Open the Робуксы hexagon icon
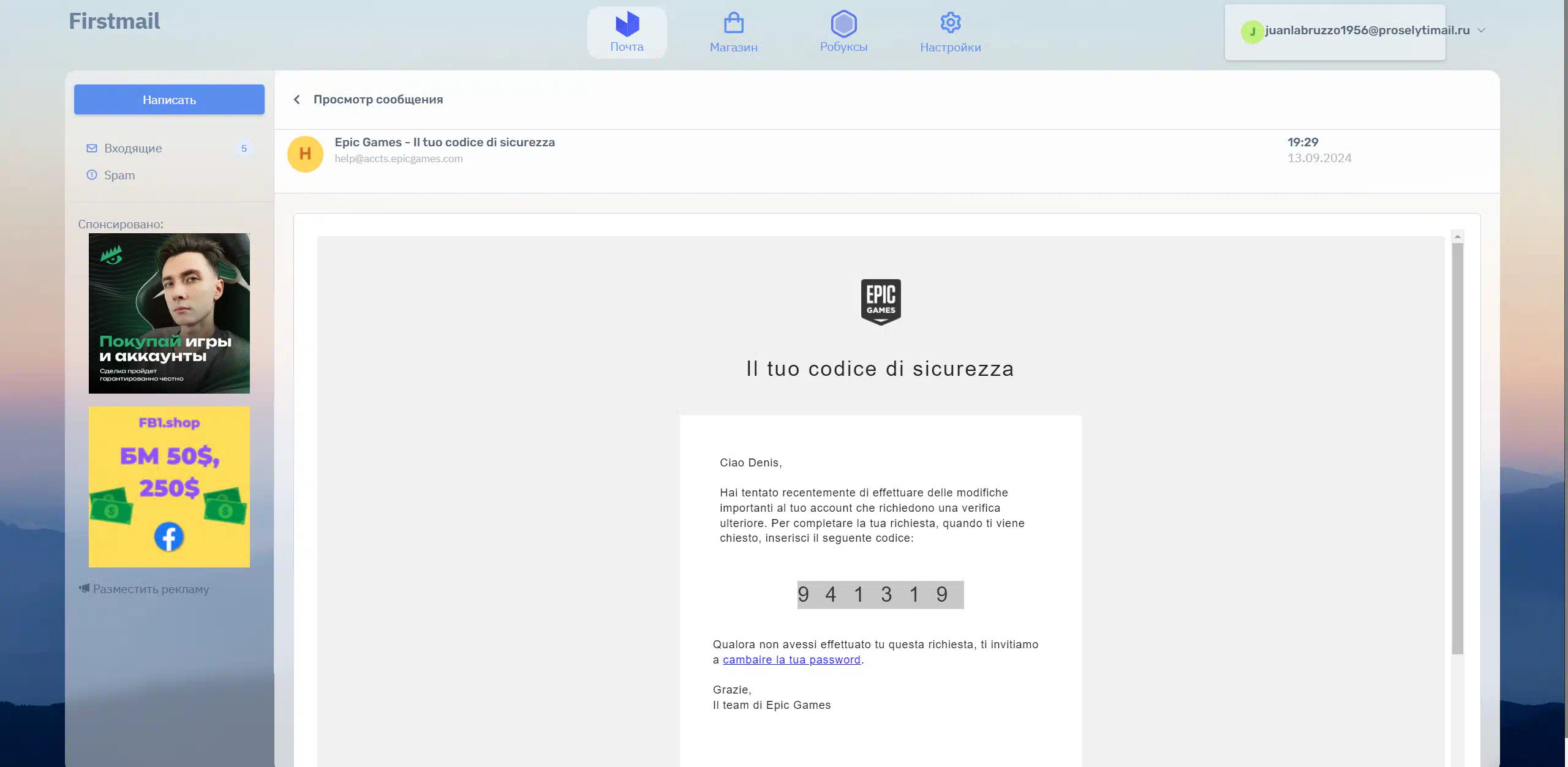1568x767 pixels. [843, 24]
